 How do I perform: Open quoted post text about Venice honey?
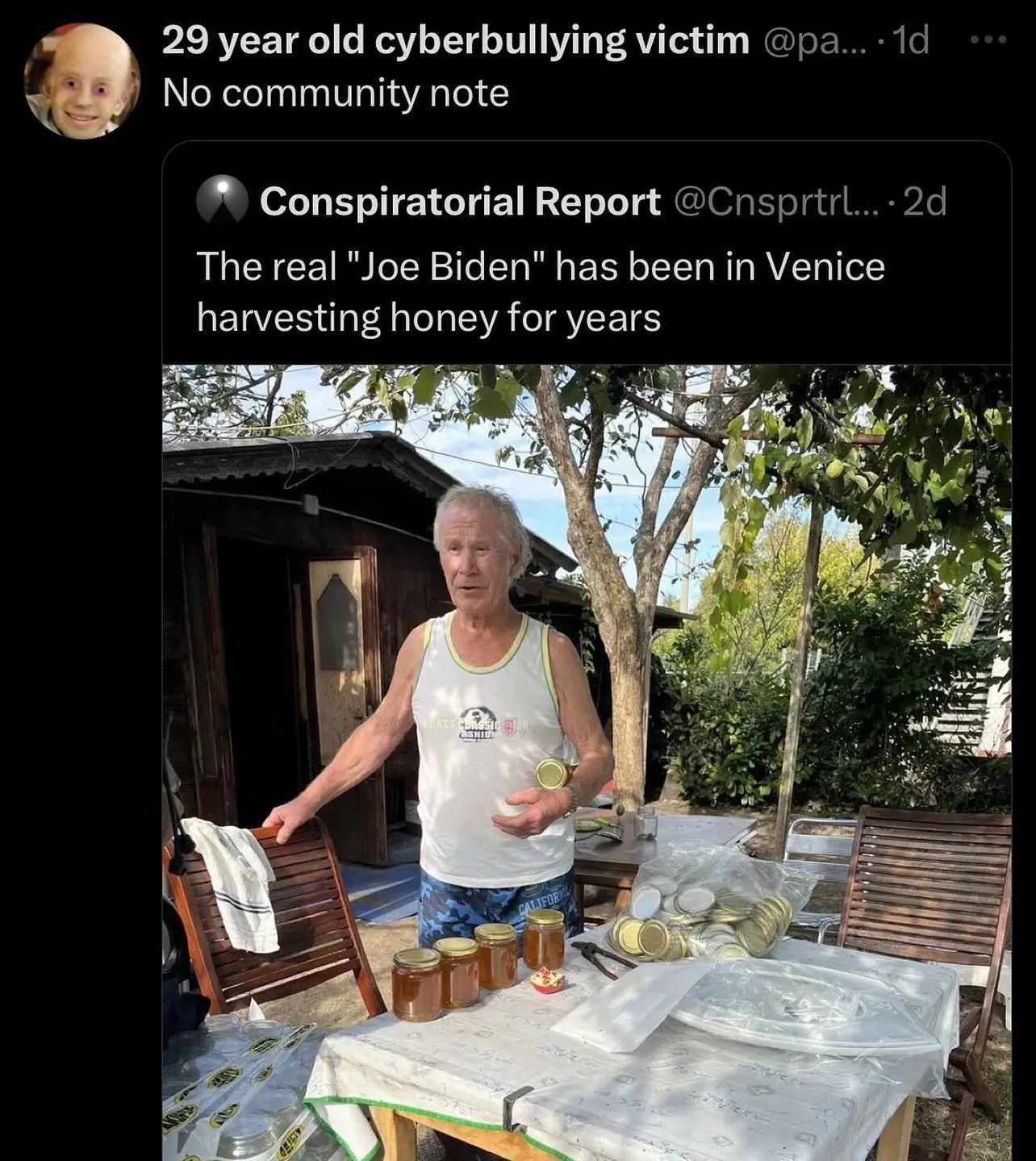541,291
